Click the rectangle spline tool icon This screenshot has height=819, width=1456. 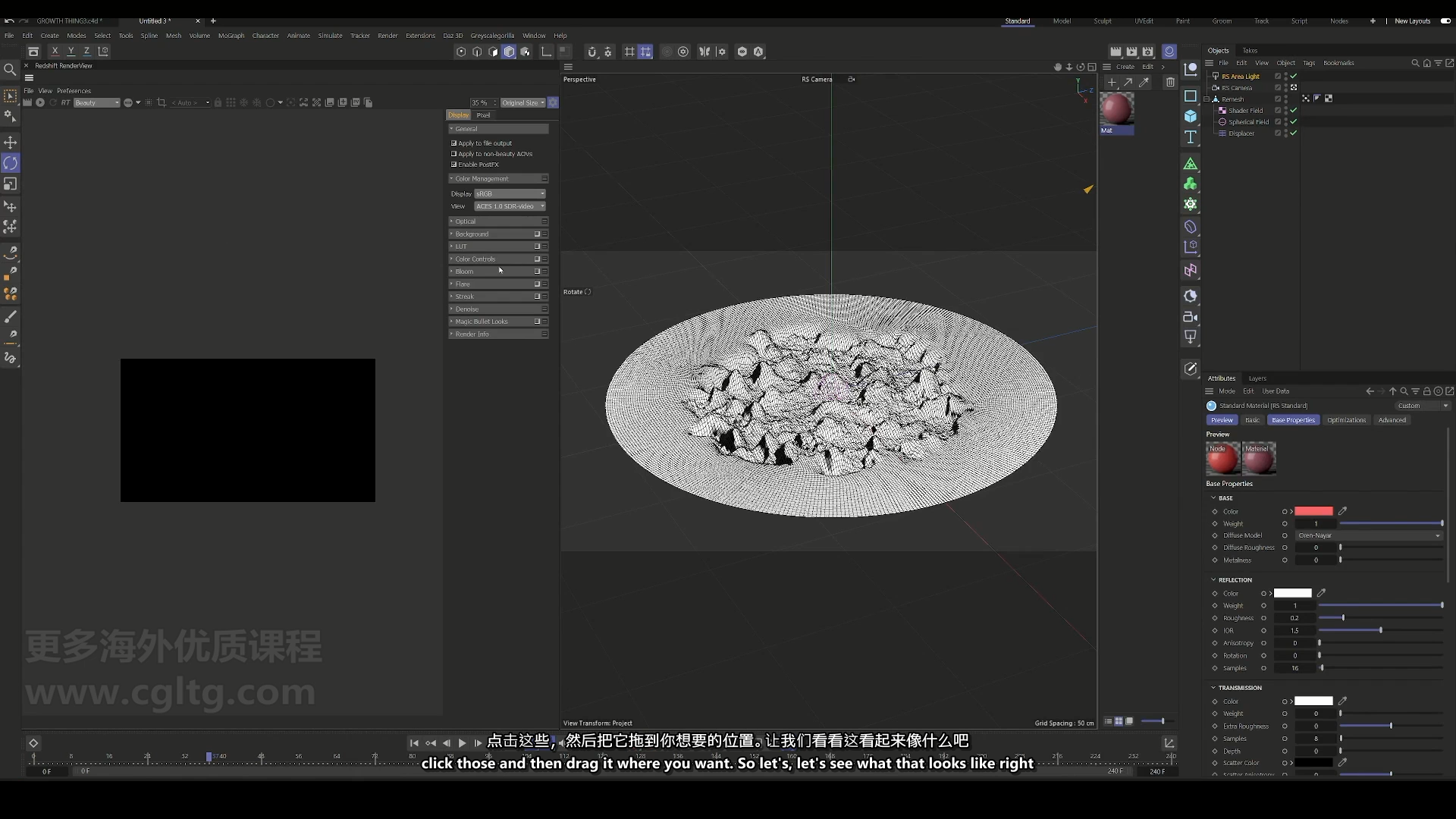tap(1191, 96)
